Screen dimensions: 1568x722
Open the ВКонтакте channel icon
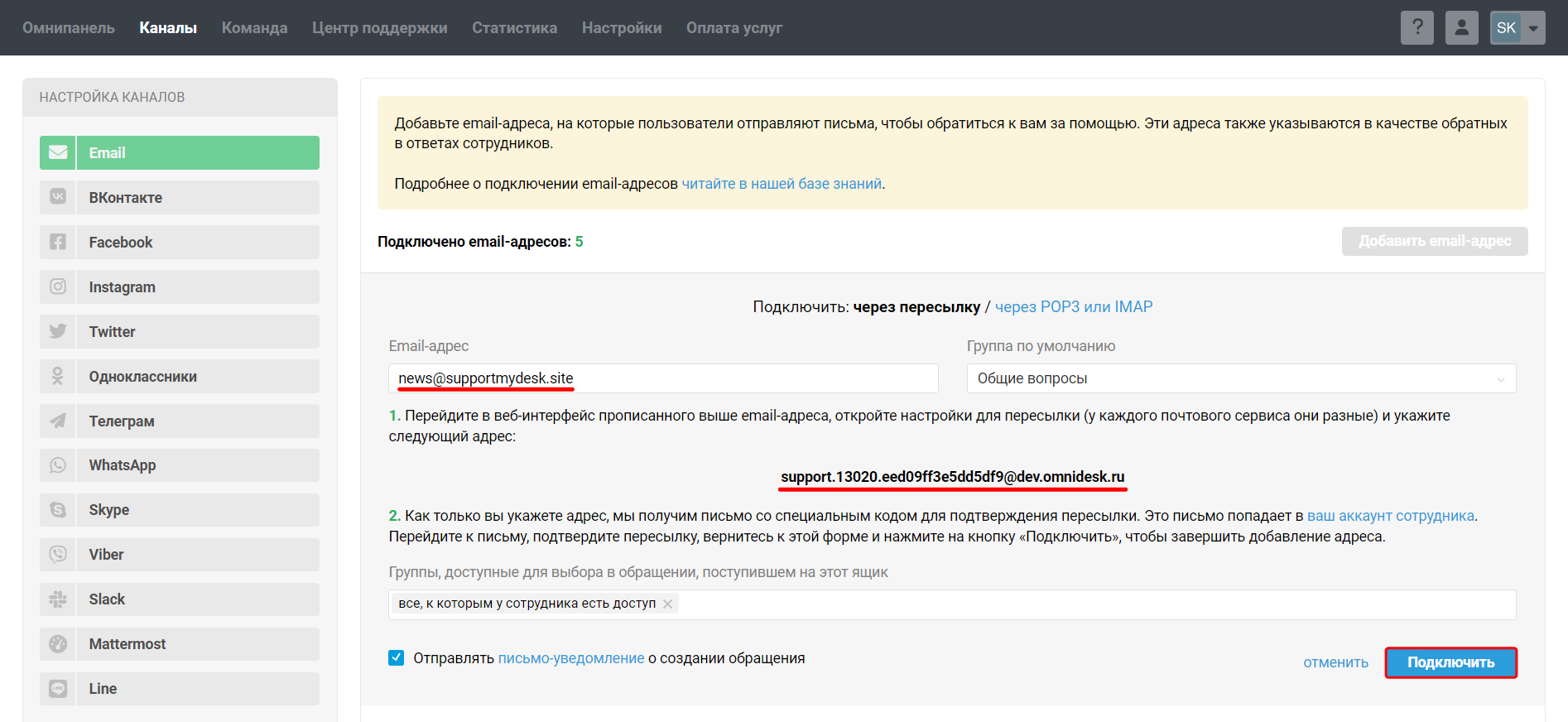click(58, 198)
